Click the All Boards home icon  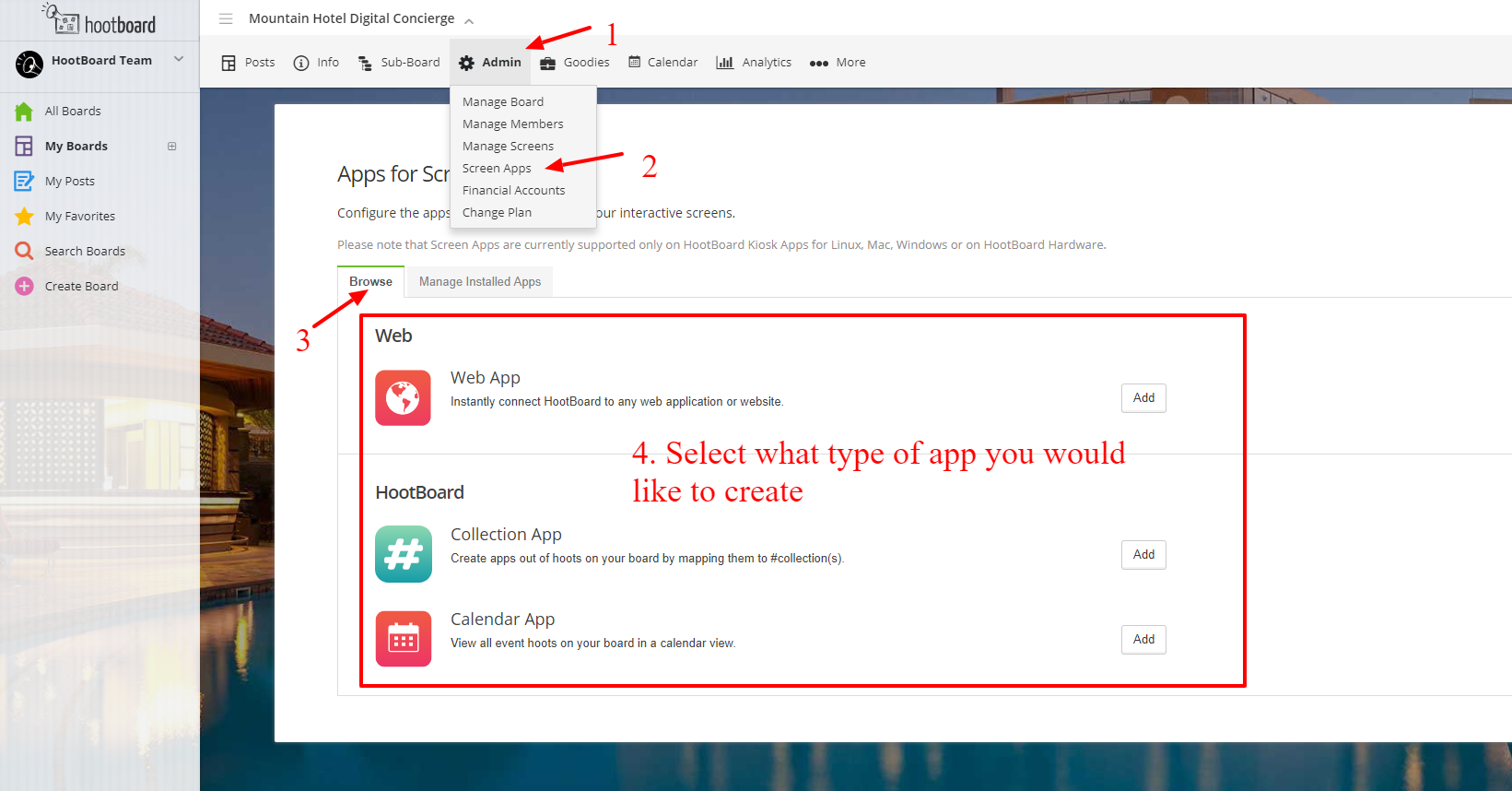tap(24, 112)
